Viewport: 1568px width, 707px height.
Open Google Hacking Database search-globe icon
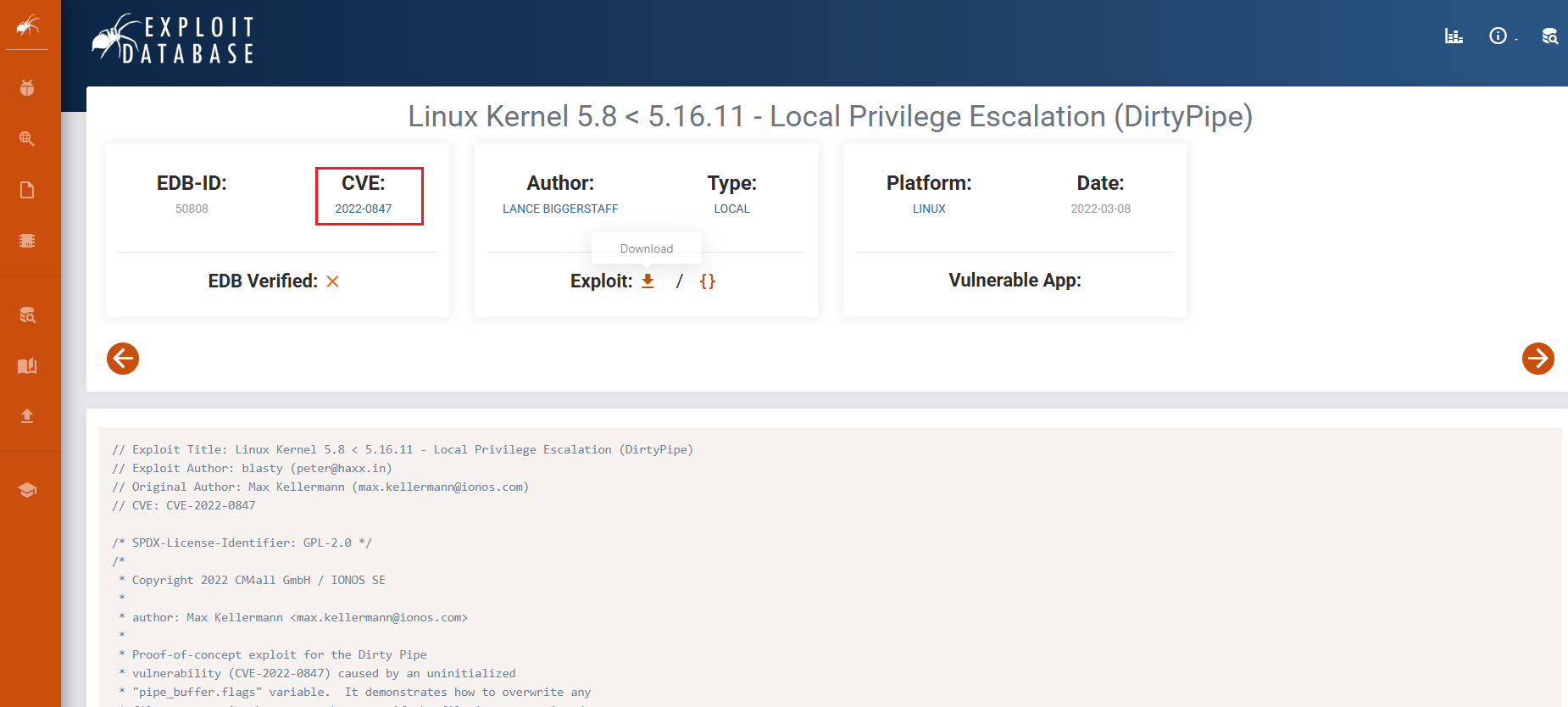27,138
